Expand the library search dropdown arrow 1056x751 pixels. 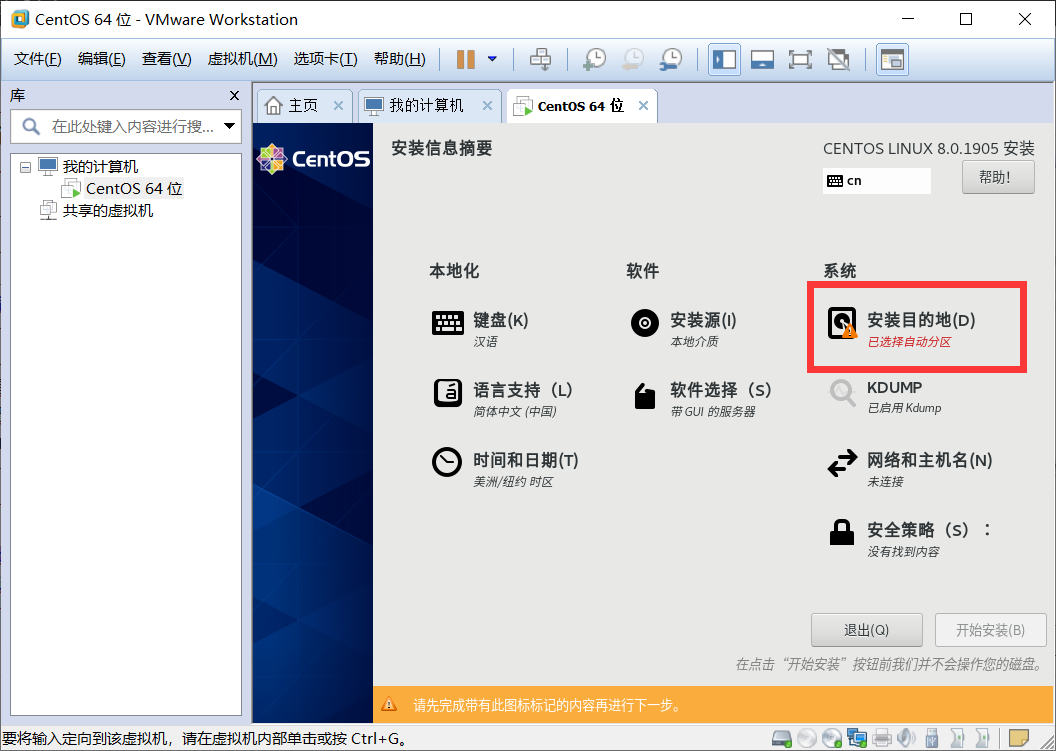click(229, 126)
